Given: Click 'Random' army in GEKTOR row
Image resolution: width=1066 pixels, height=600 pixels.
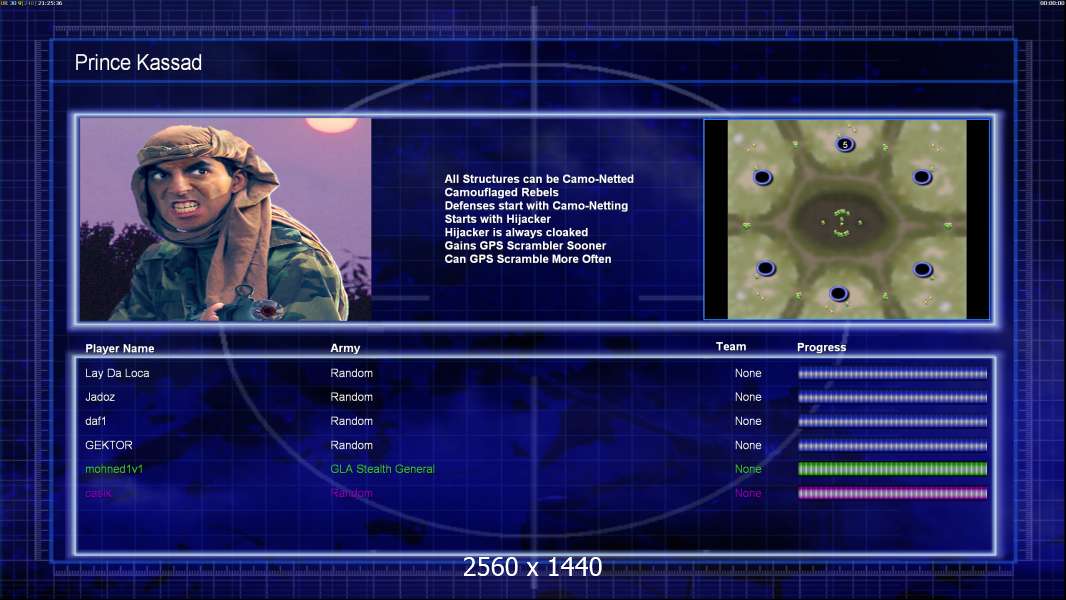Looking at the screenshot, I should pyautogui.click(x=351, y=445).
